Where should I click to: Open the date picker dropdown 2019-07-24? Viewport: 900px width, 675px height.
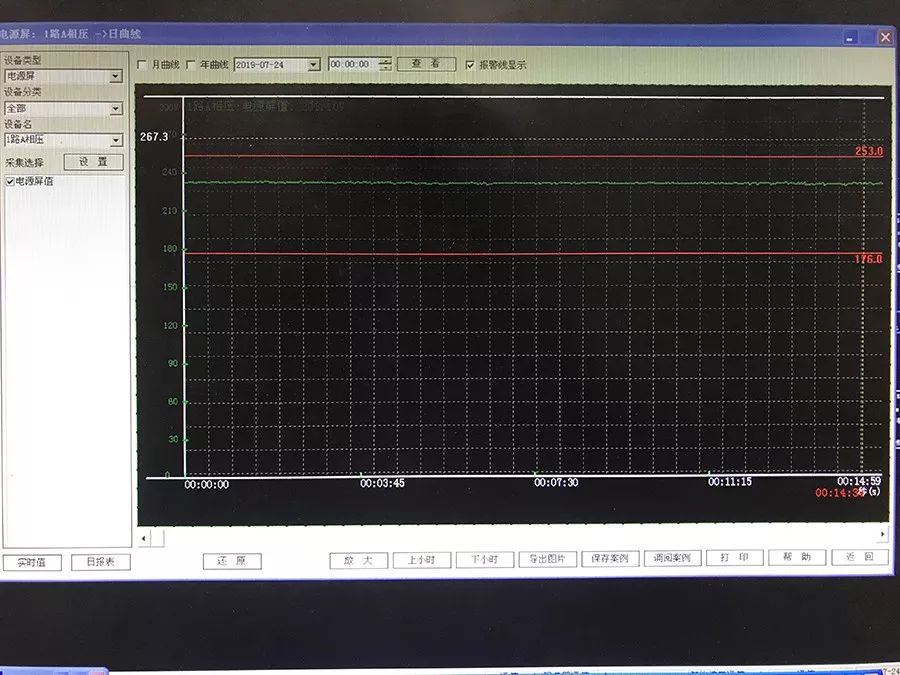coord(313,65)
